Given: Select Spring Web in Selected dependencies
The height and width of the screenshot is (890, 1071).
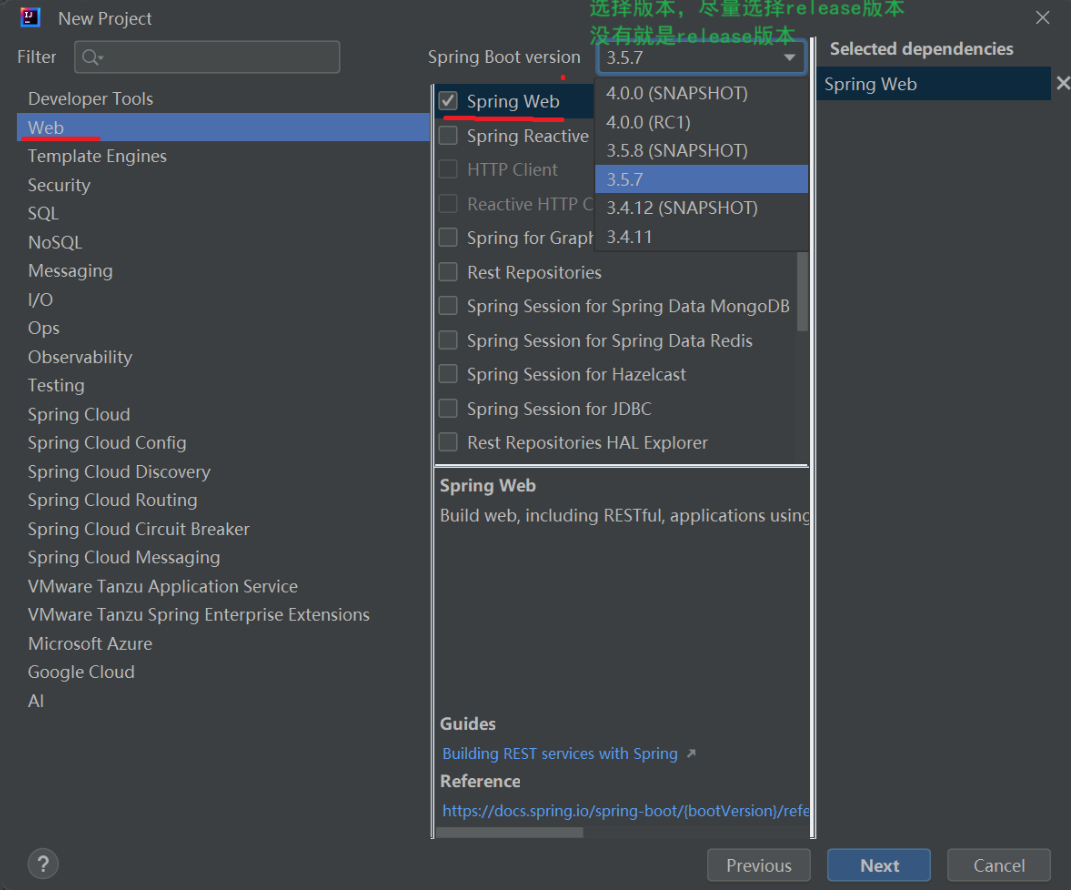Looking at the screenshot, I should click(933, 84).
